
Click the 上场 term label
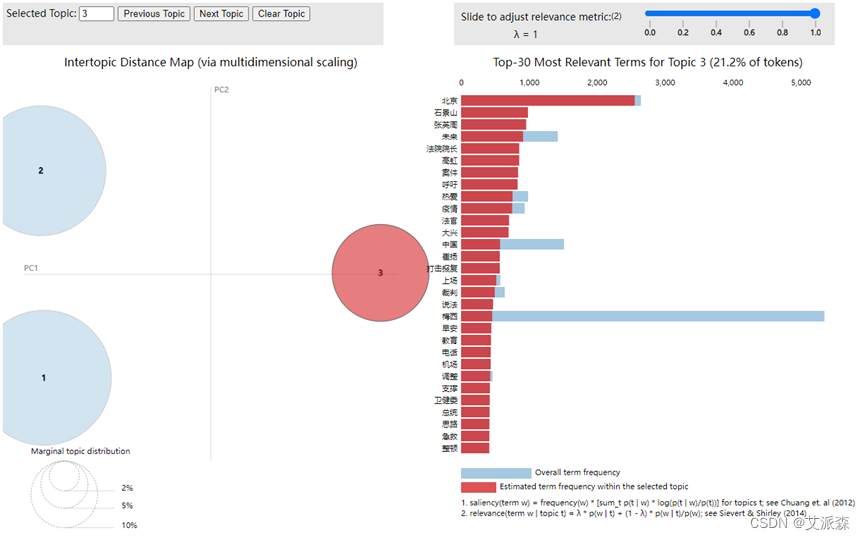[450, 280]
